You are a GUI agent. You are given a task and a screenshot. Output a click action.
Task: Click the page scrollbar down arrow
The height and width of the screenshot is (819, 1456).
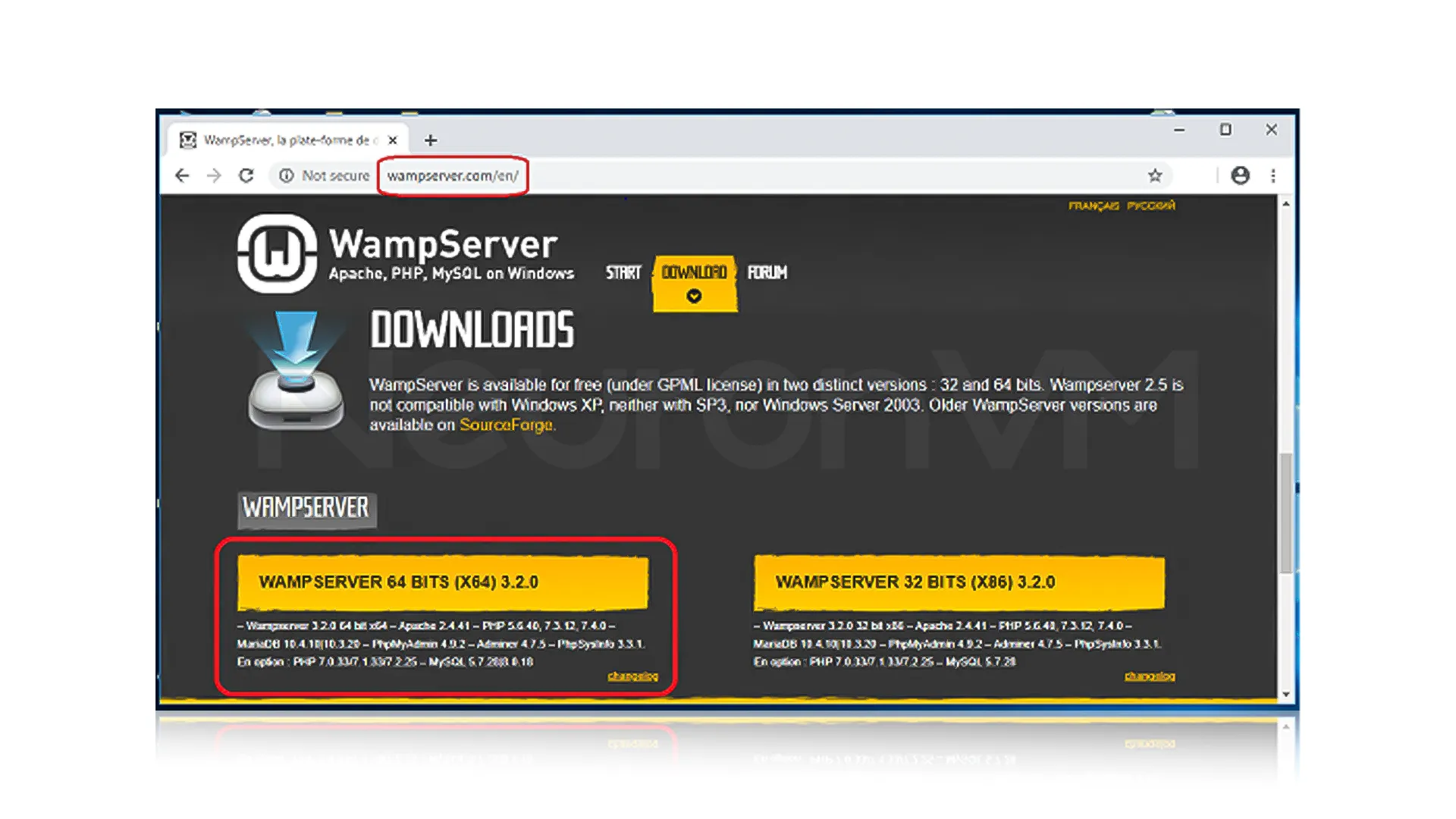click(x=1286, y=694)
